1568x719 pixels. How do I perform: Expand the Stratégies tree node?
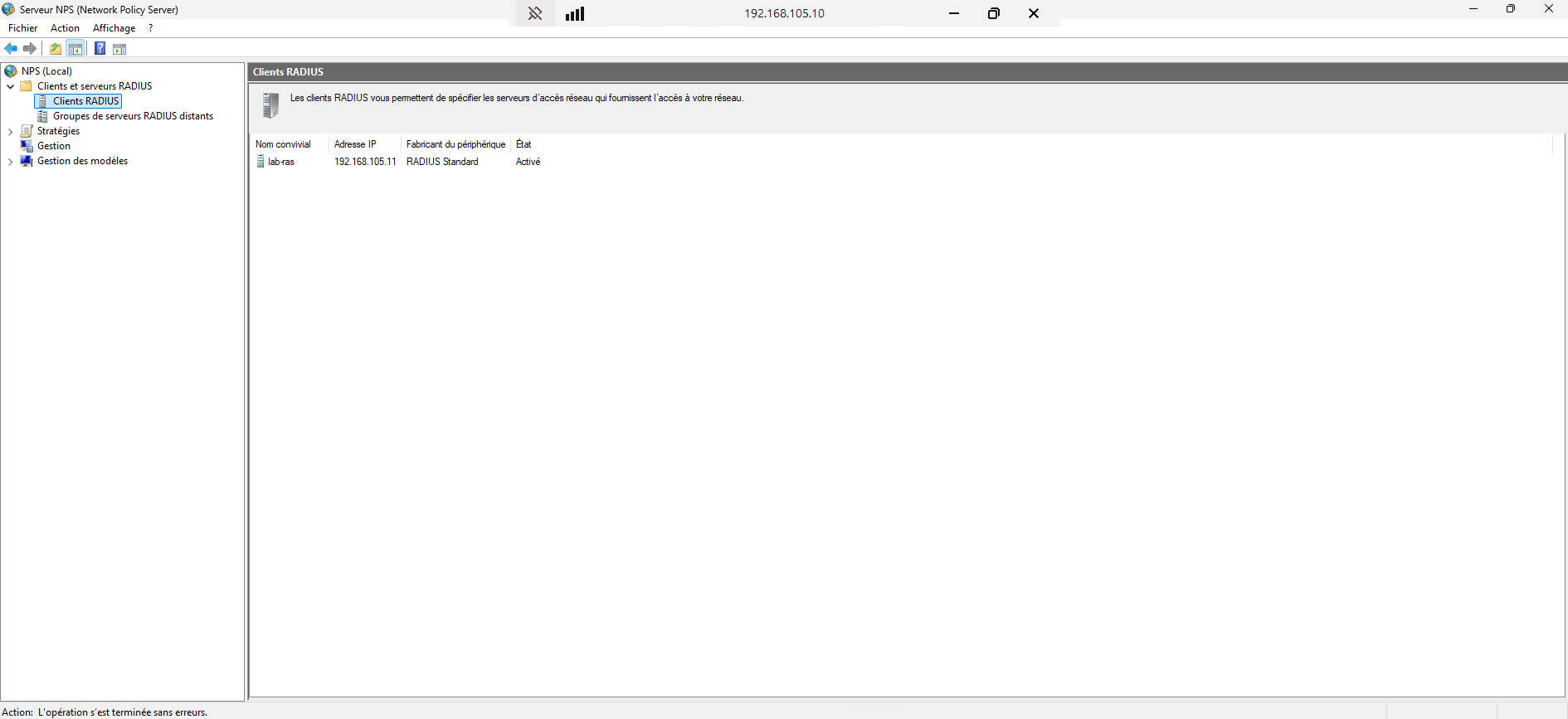coord(10,132)
